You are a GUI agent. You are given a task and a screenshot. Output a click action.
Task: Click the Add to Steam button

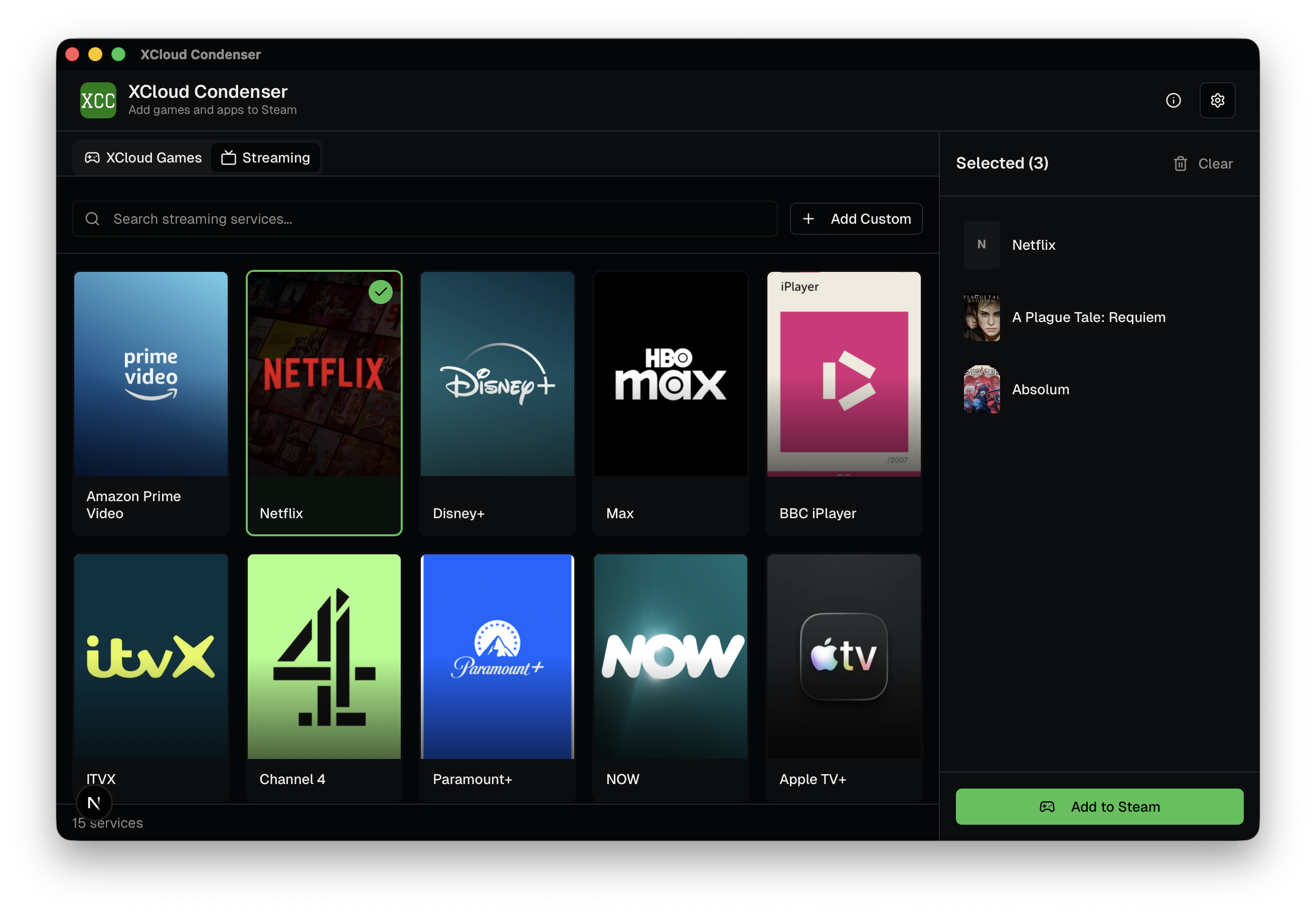[1099, 807]
